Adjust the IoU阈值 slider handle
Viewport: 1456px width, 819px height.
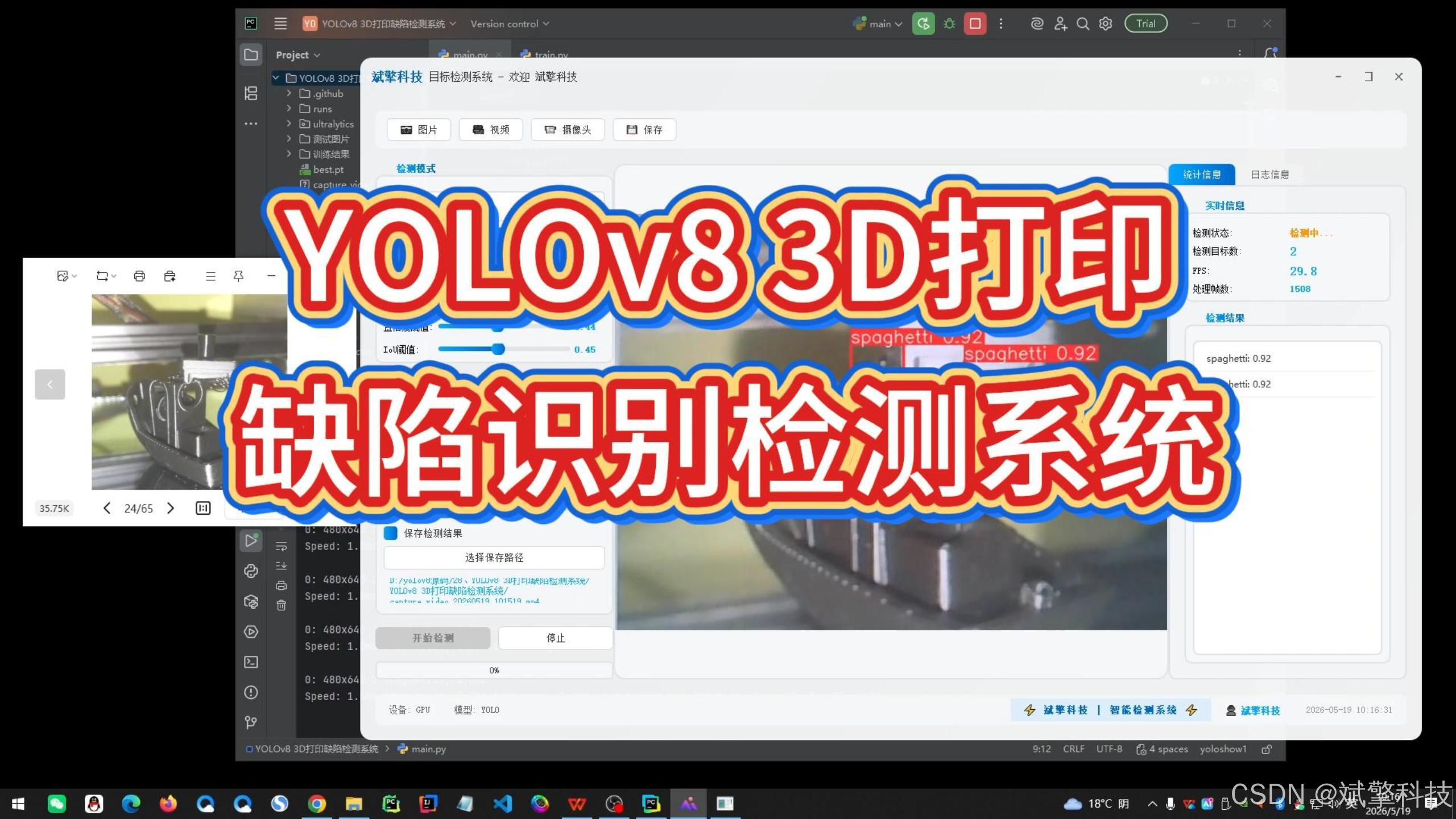498,349
